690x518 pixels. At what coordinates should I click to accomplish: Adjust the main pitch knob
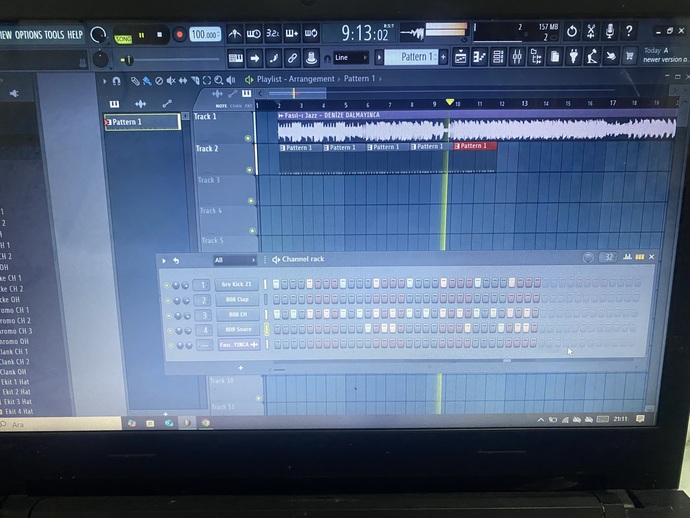[x=101, y=59]
